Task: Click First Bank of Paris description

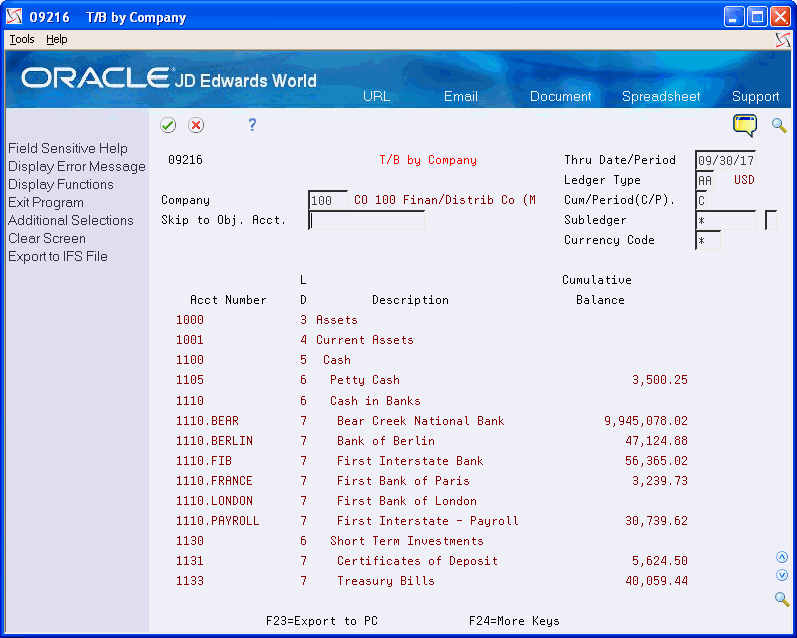Action: point(403,480)
